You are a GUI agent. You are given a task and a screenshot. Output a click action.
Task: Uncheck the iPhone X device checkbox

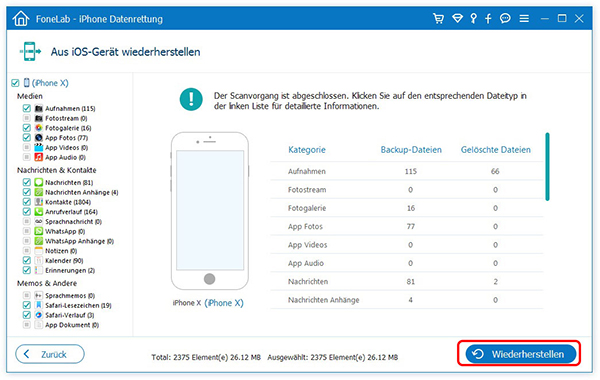pos(15,83)
